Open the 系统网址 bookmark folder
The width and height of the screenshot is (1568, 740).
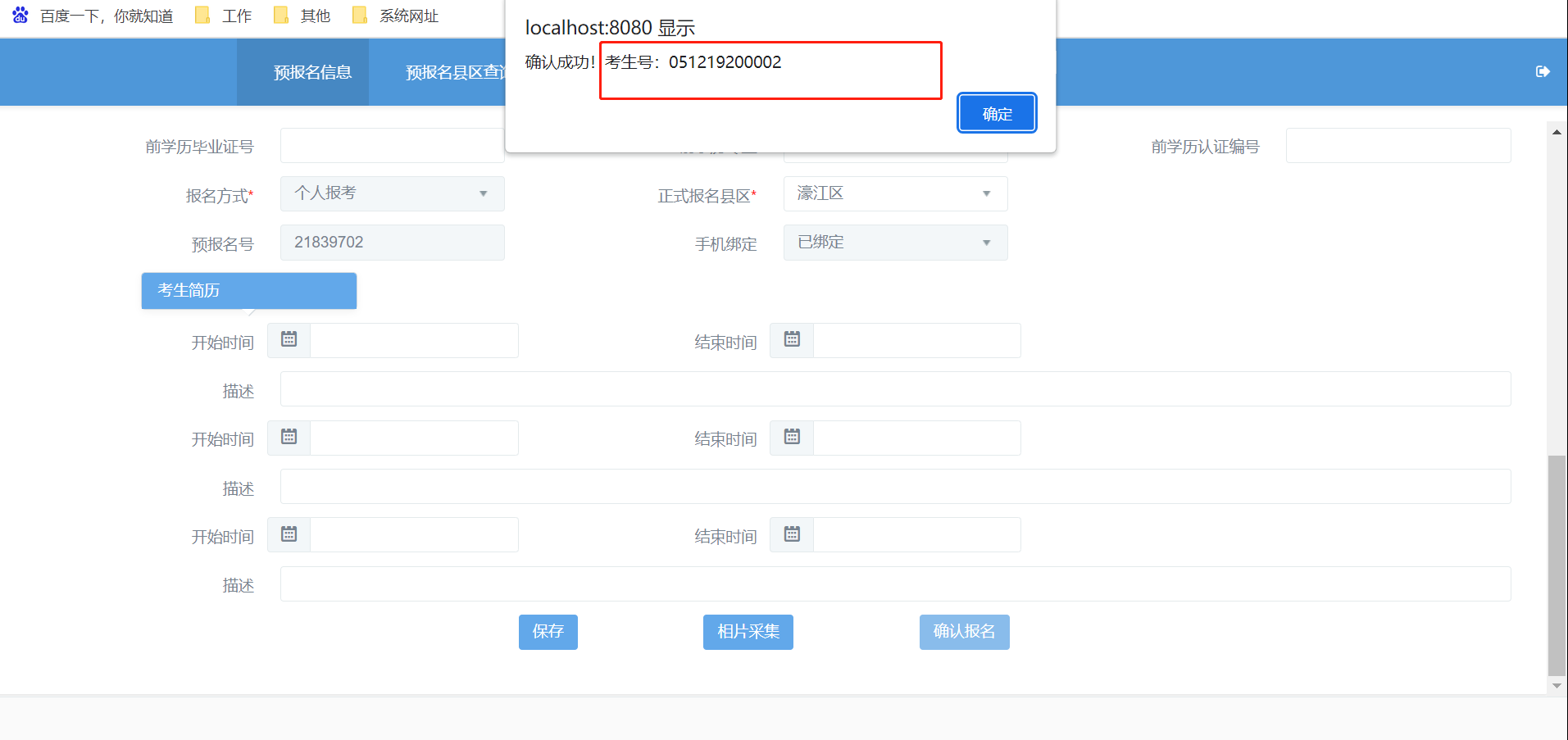point(396,16)
